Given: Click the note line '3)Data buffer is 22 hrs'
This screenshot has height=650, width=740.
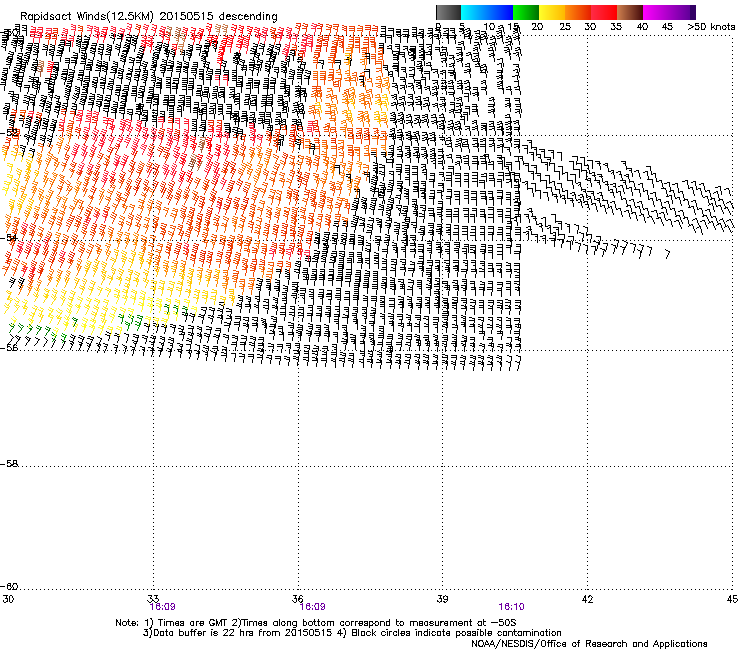Looking at the screenshot, I should (352, 633).
